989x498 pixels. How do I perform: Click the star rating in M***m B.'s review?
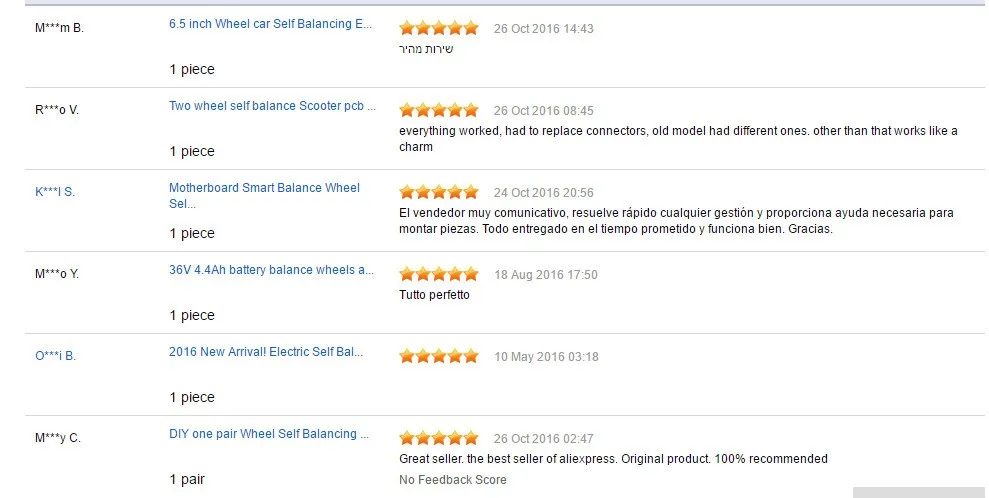pyautogui.click(x=439, y=28)
